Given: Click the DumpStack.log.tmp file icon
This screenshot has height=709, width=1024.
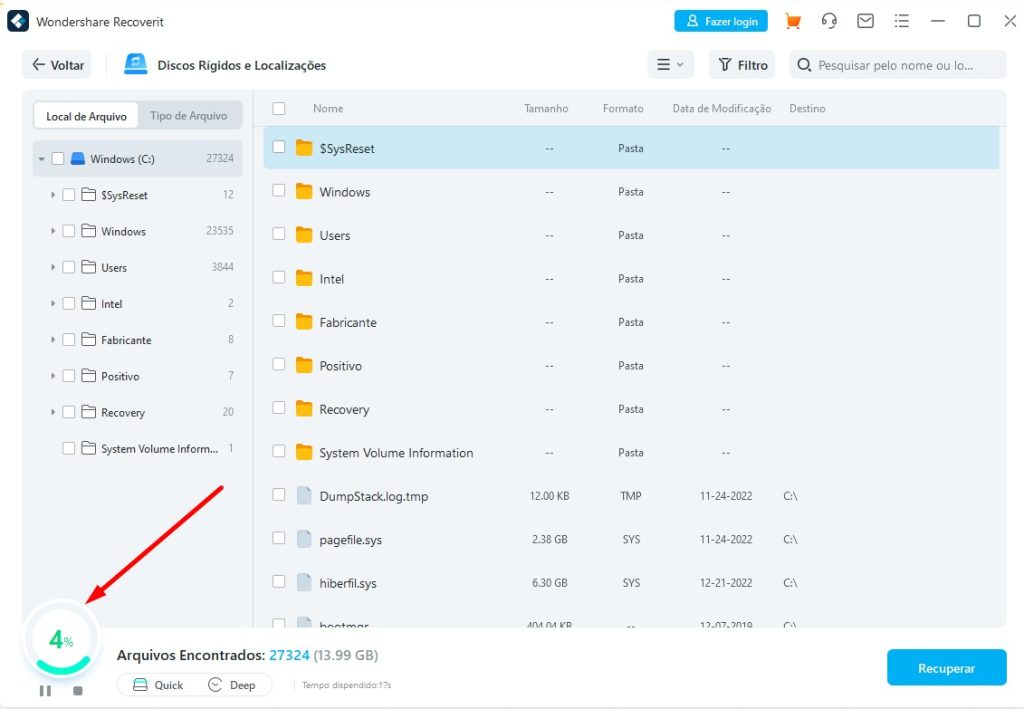Looking at the screenshot, I should pos(304,496).
